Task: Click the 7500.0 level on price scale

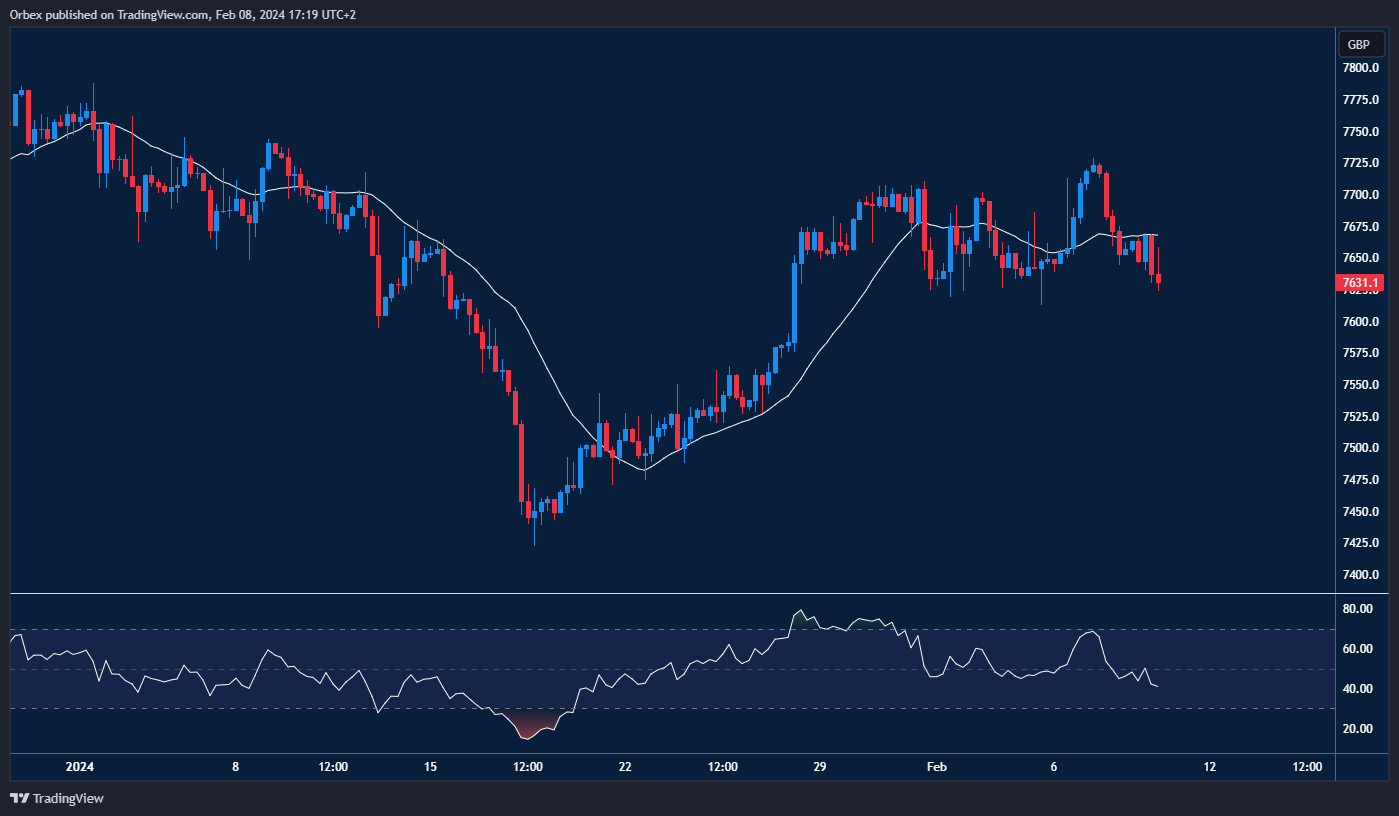Action: 1361,448
